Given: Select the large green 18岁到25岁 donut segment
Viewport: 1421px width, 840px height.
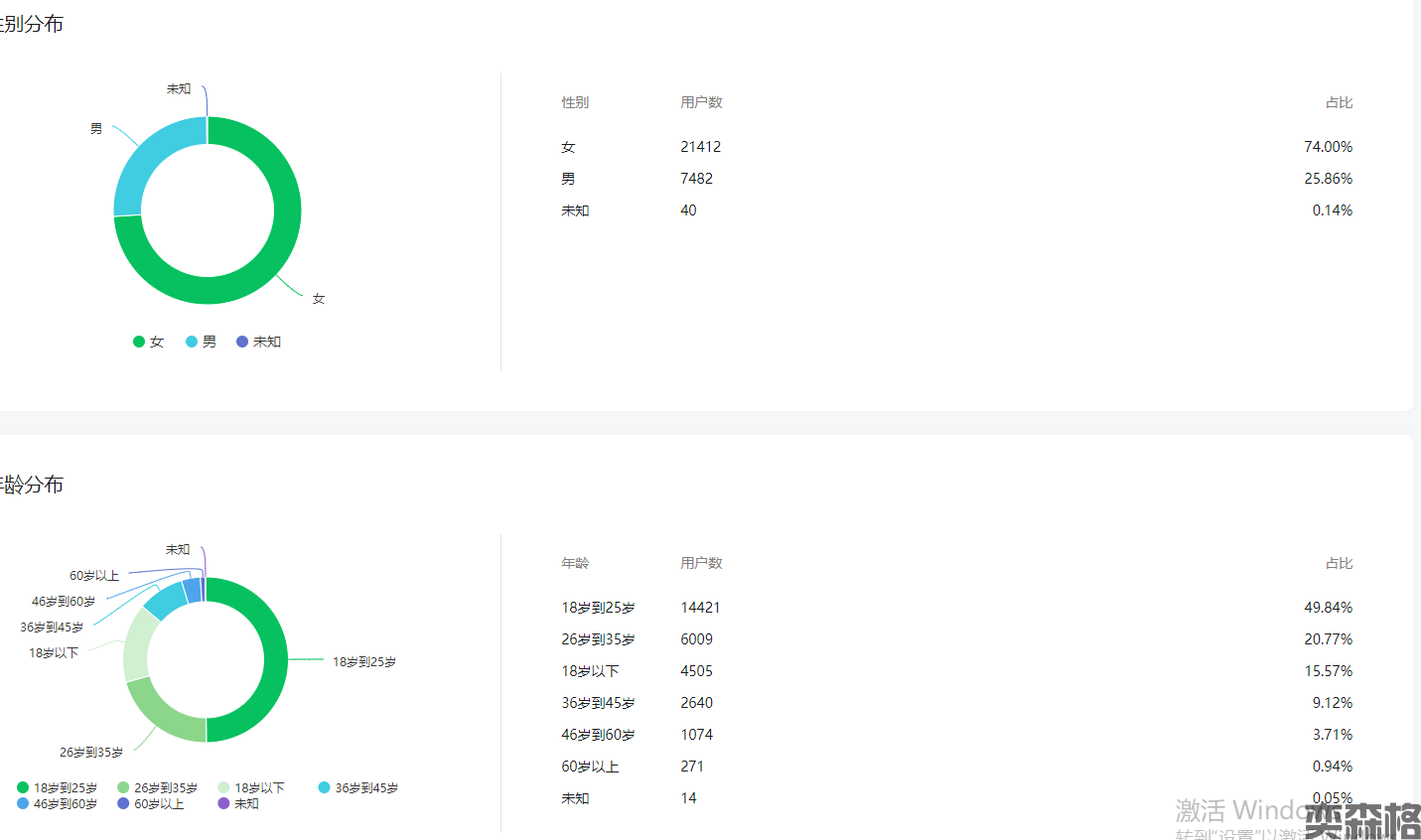Looking at the screenshot, I should pos(275,660).
